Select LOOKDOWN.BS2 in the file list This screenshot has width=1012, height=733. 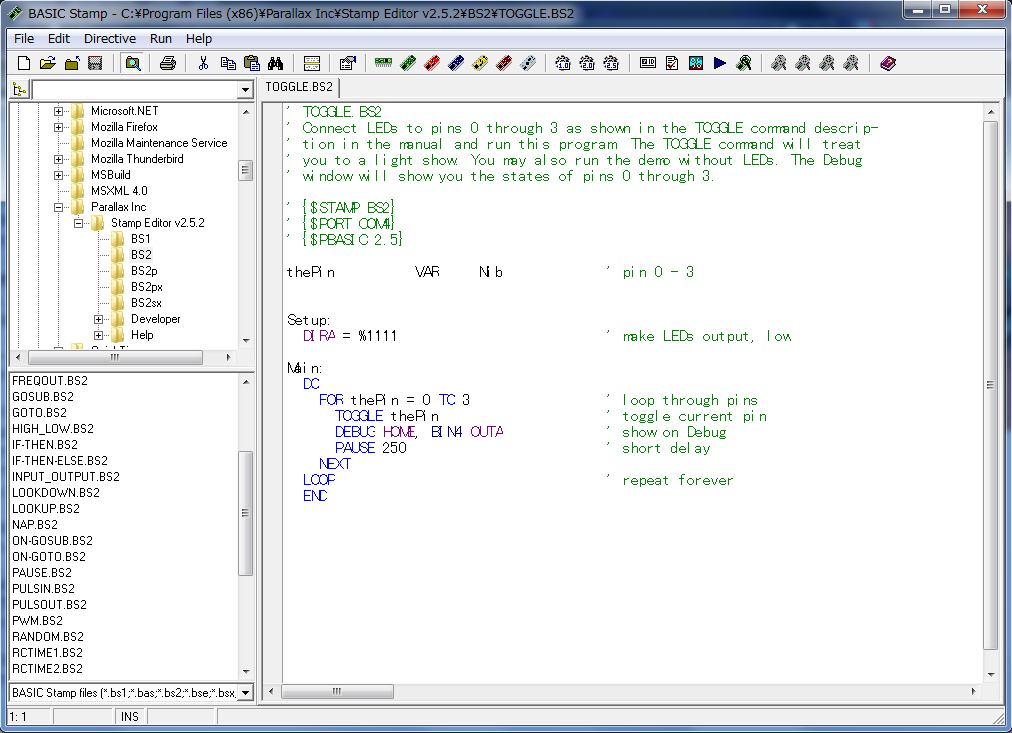(x=56, y=493)
